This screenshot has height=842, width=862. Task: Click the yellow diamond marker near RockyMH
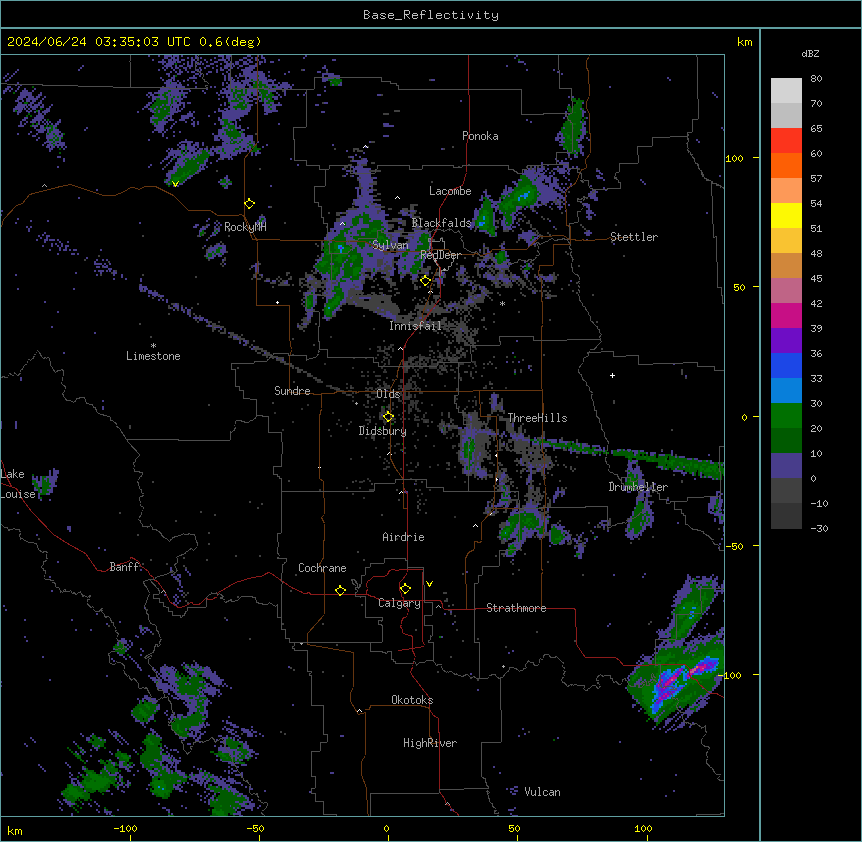250,204
